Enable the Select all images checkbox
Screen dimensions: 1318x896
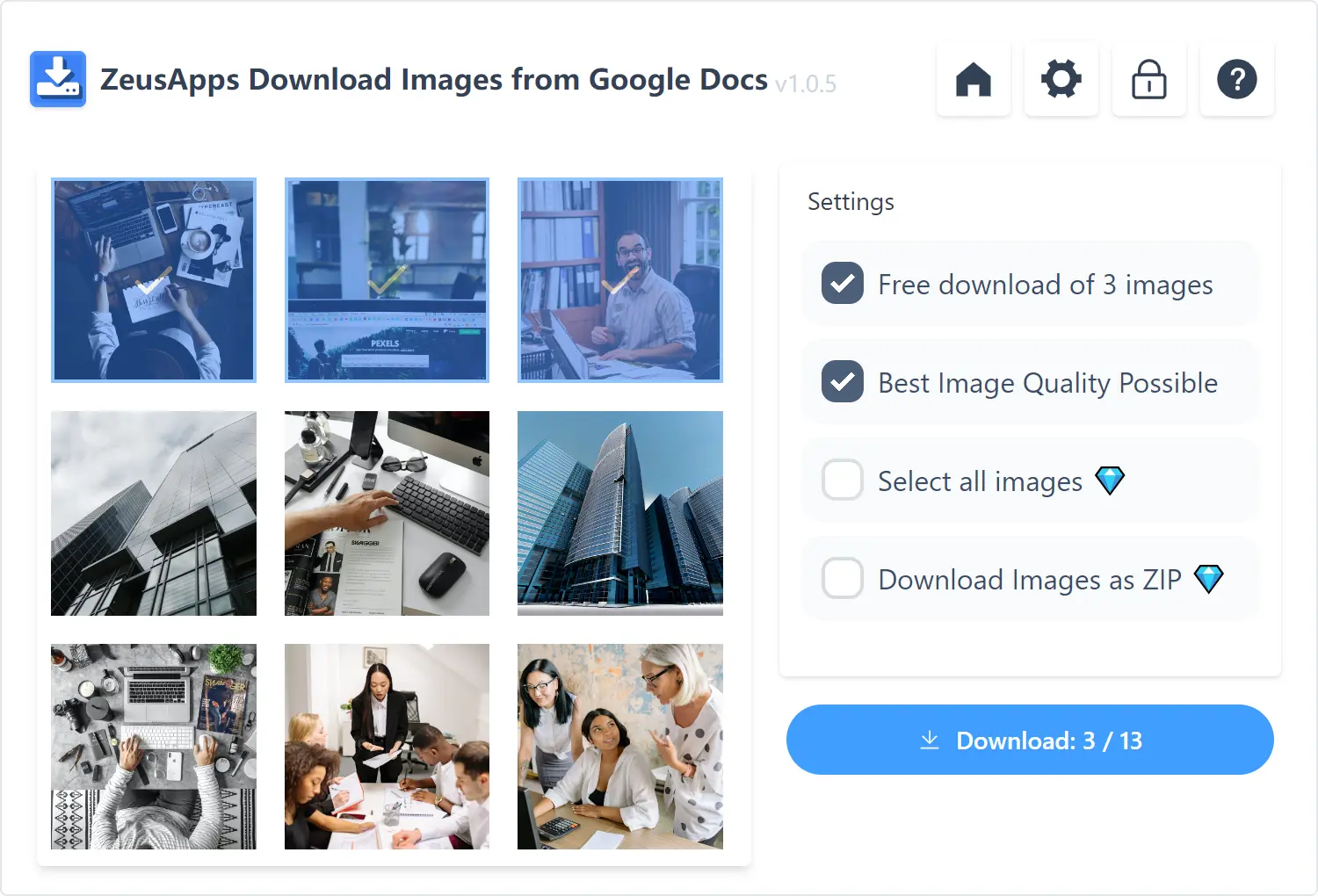tap(843, 481)
